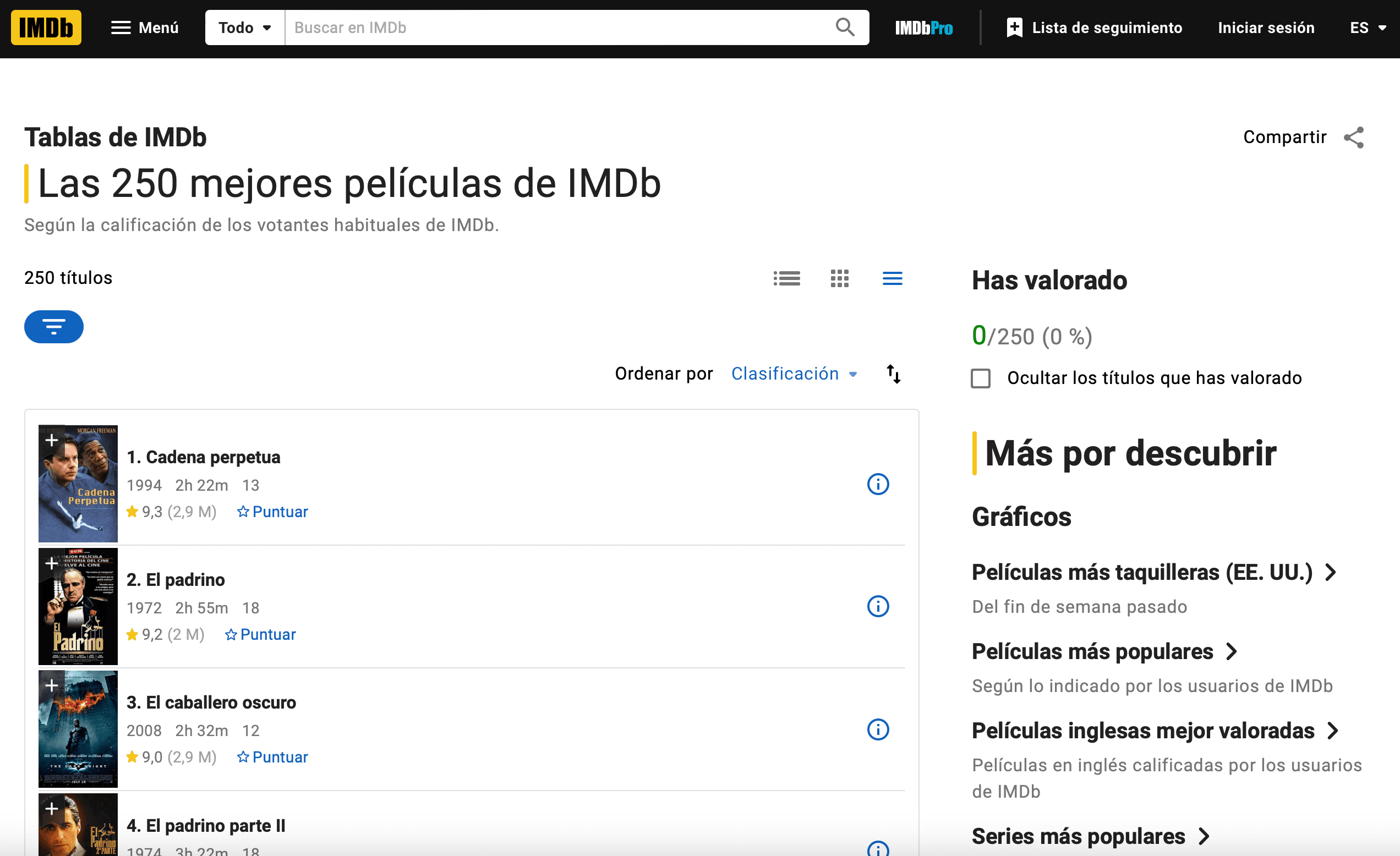Open Películas más populares chart

(1104, 651)
